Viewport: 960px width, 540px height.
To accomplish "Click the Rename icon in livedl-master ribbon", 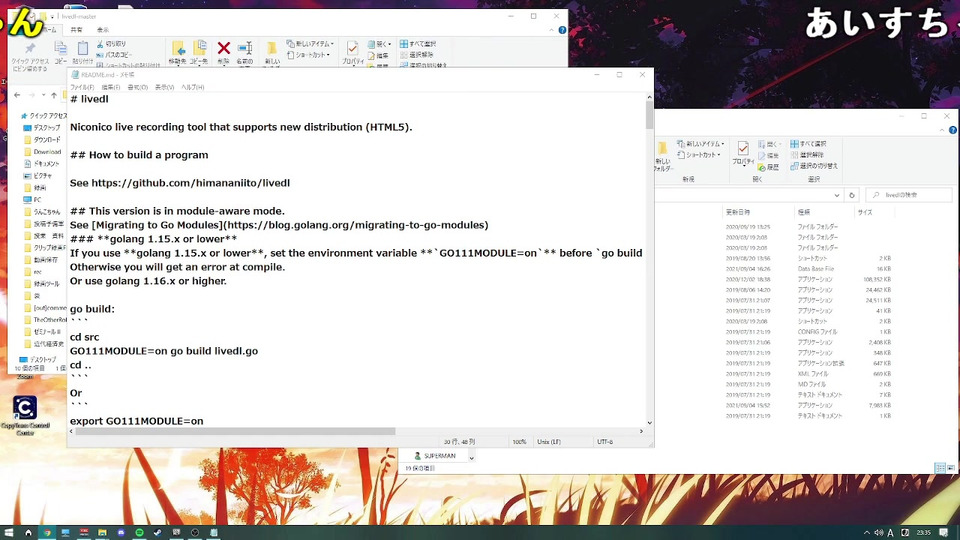I will tap(245, 48).
